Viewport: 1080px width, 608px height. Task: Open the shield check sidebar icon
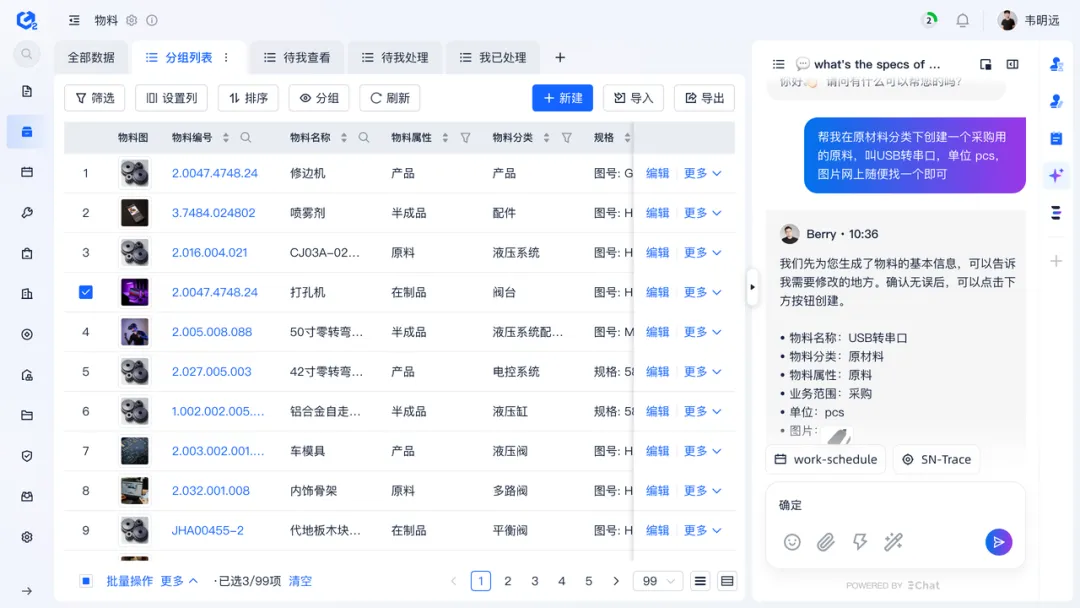27,456
